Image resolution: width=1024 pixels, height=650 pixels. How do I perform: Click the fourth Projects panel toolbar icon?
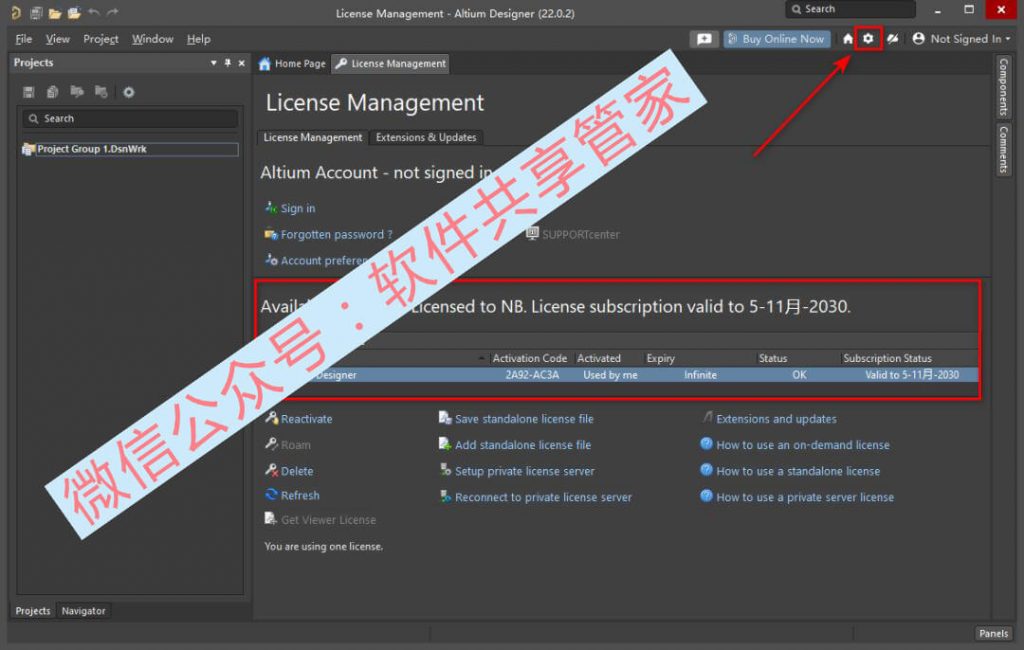(x=101, y=91)
